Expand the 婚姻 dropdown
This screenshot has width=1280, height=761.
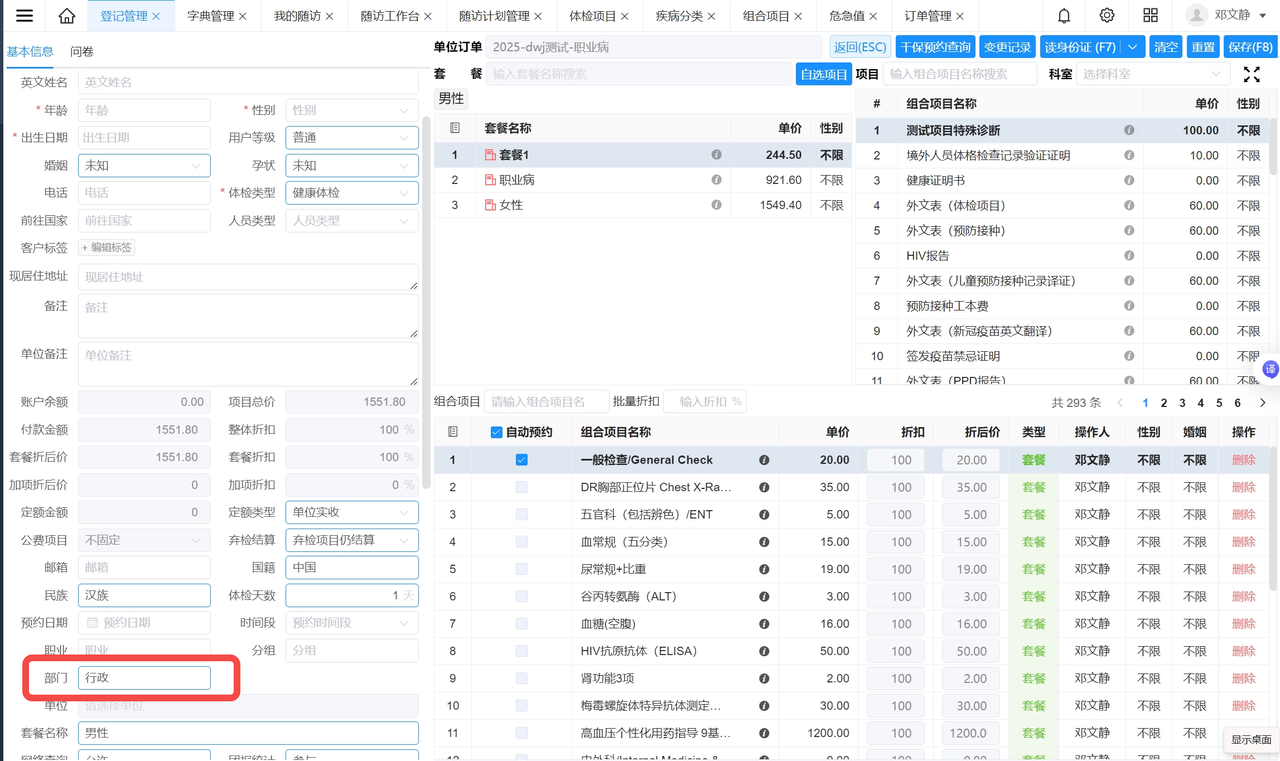tap(144, 166)
